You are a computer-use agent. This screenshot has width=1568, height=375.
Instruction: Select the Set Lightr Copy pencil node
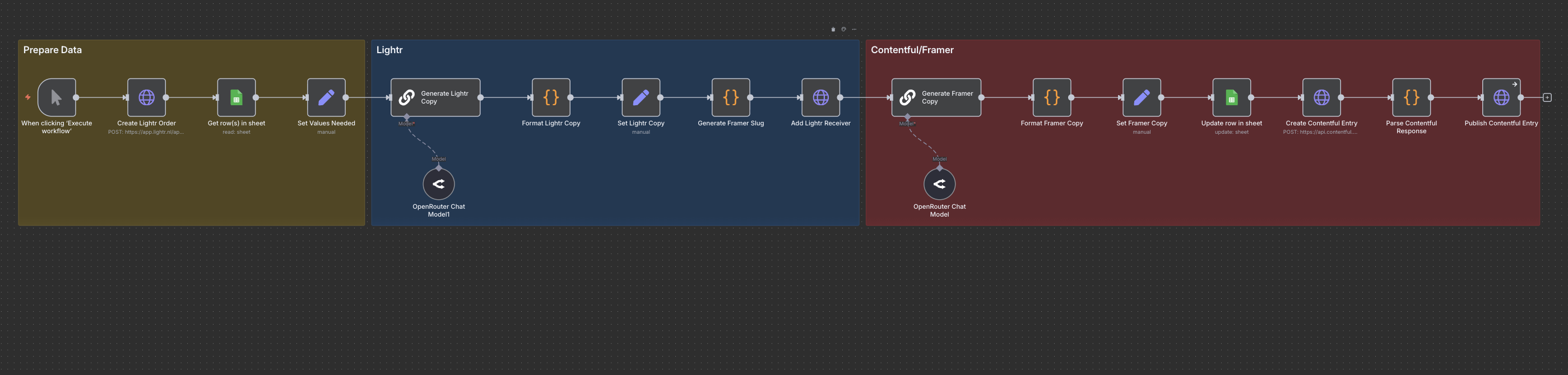[x=641, y=97]
